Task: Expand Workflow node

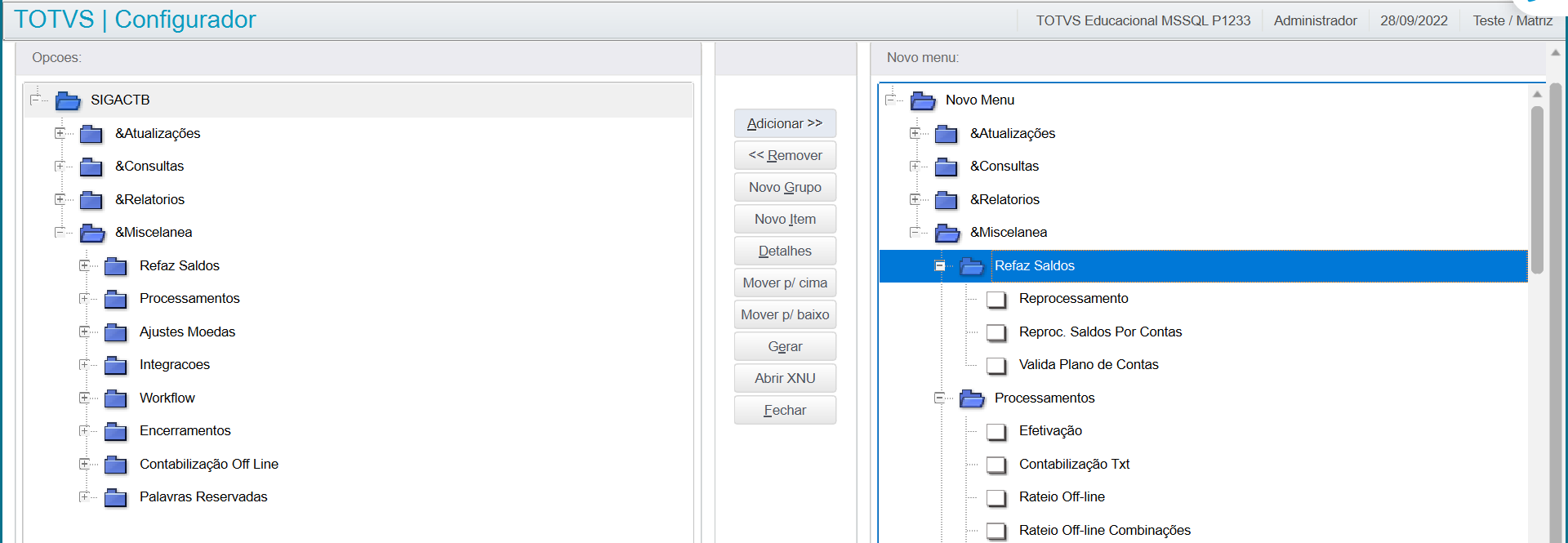Action: click(84, 398)
